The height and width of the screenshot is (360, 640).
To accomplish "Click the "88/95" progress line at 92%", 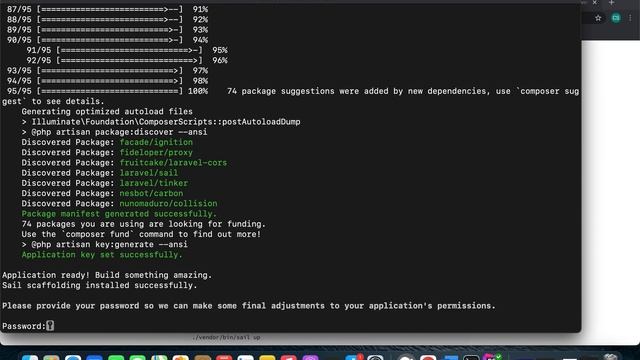I will click(107, 20).
